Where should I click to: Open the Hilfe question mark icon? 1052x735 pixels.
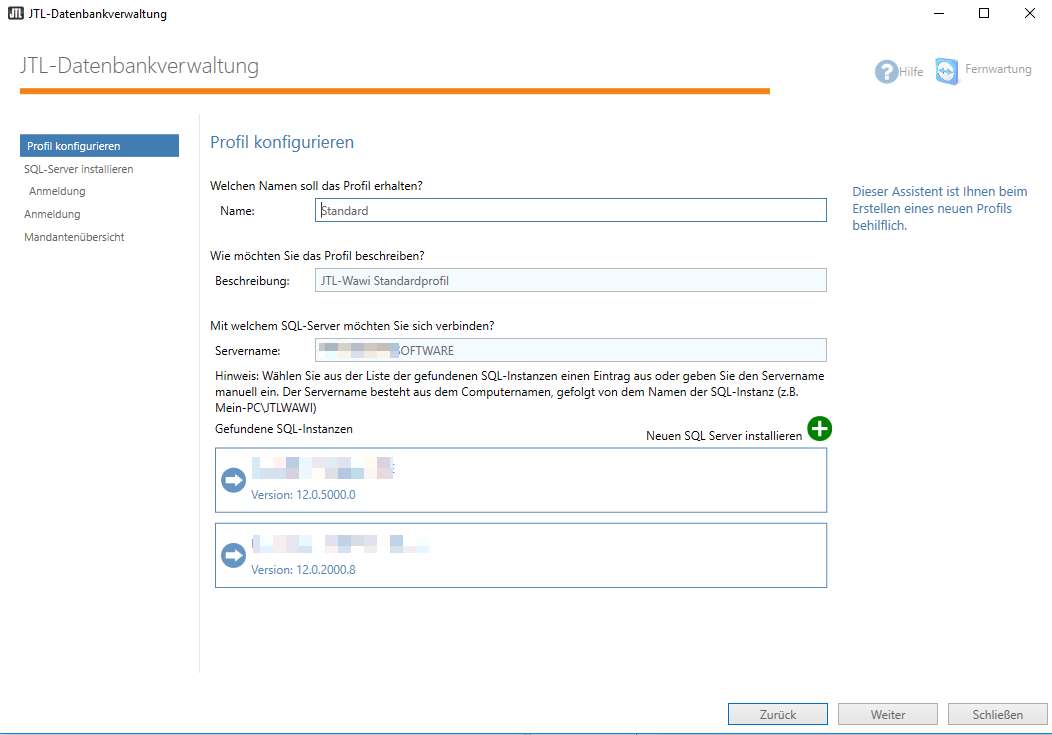coord(886,71)
